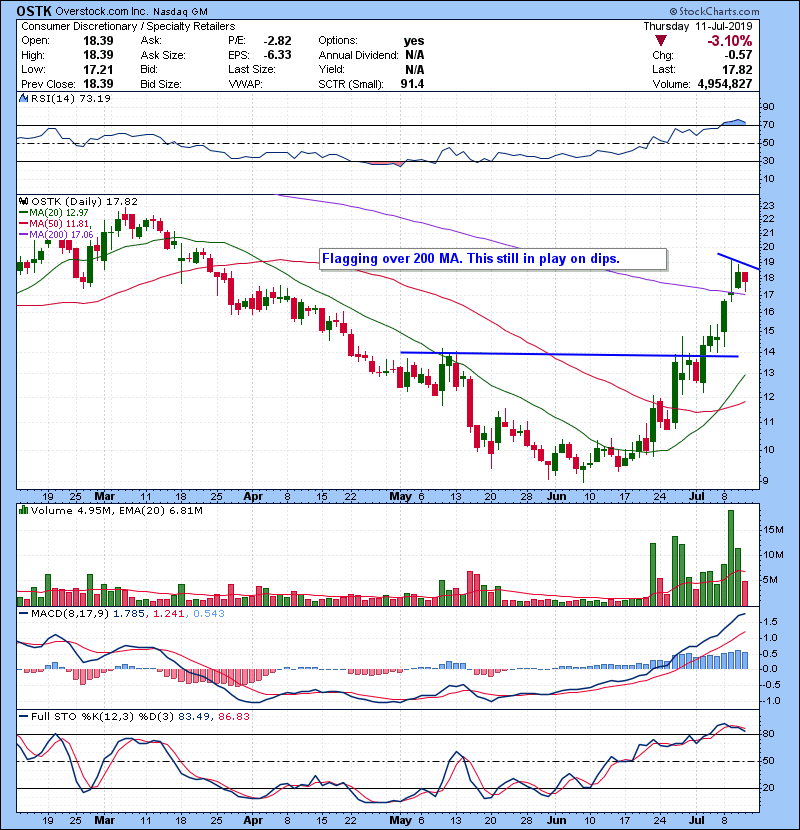Click the Chg -0.57 value
The width and height of the screenshot is (800, 830).
pyautogui.click(x=739, y=55)
